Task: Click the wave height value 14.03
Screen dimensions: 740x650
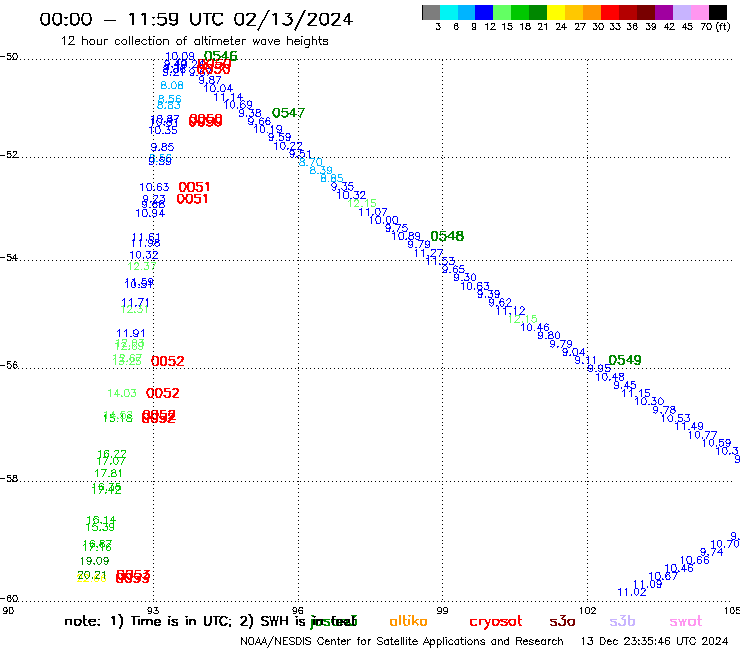Action: pyautogui.click(x=122, y=393)
